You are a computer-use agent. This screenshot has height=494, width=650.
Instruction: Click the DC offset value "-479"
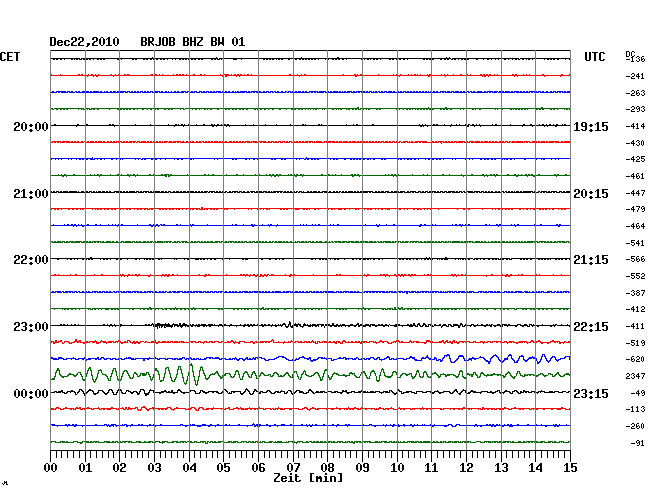(635, 209)
